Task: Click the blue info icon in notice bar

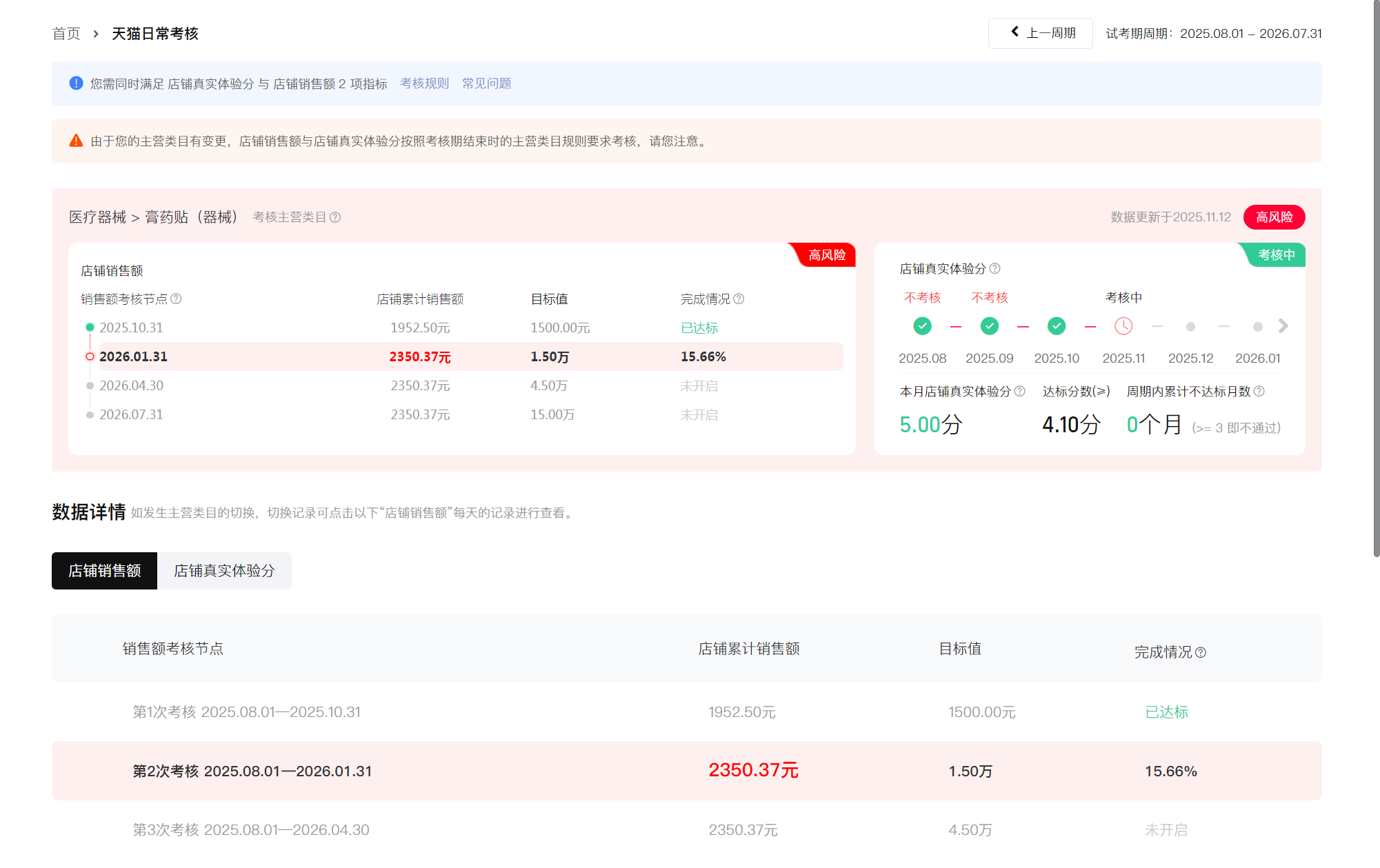Action: [76, 83]
